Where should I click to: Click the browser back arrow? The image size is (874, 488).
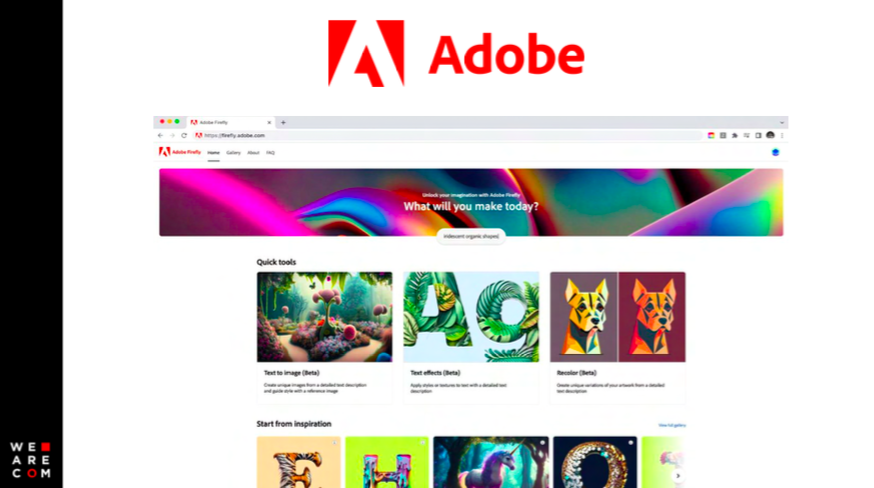(x=161, y=136)
